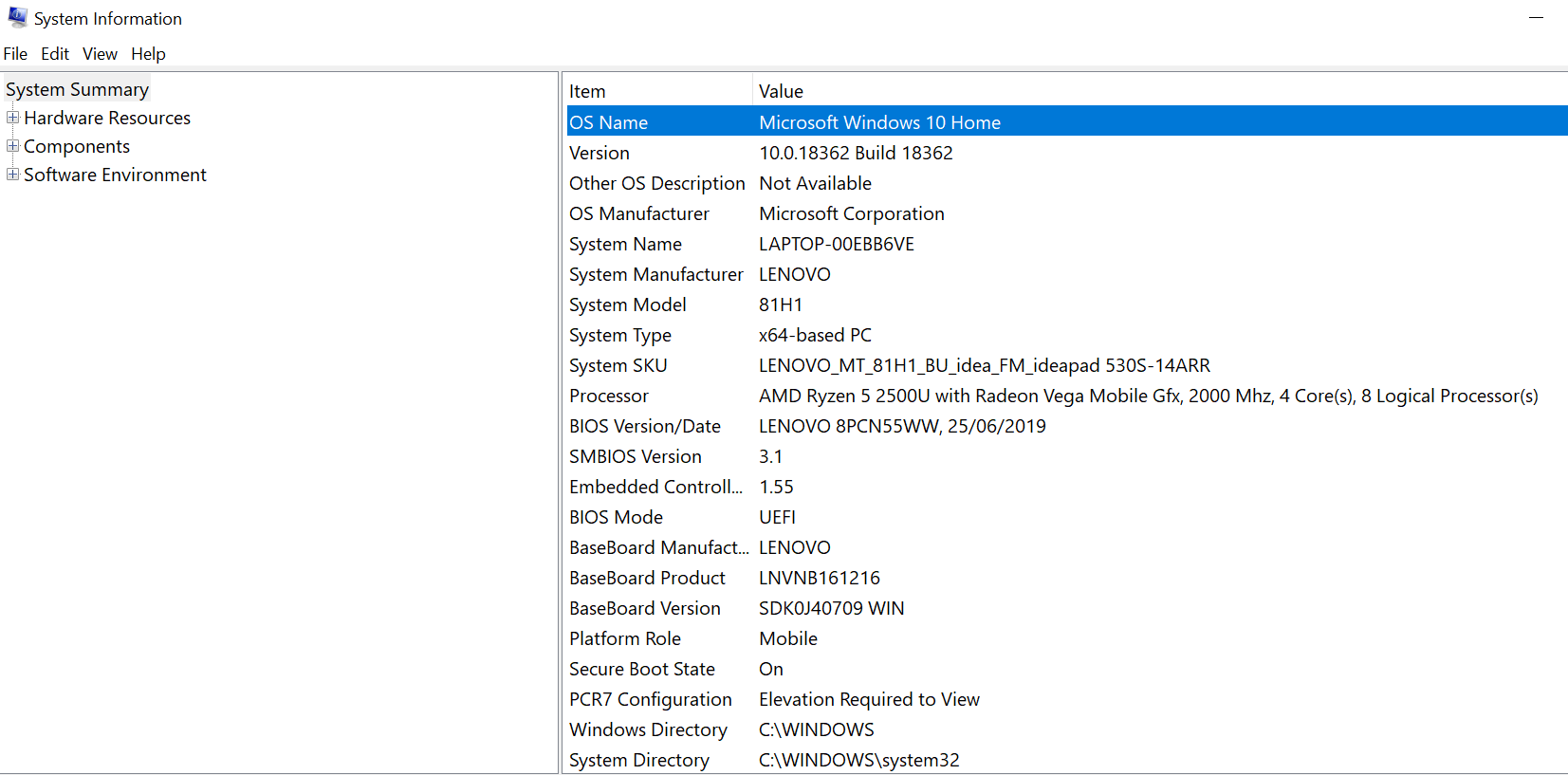Click the System Information title bar icon
The image size is (1568, 775).
tap(17, 17)
